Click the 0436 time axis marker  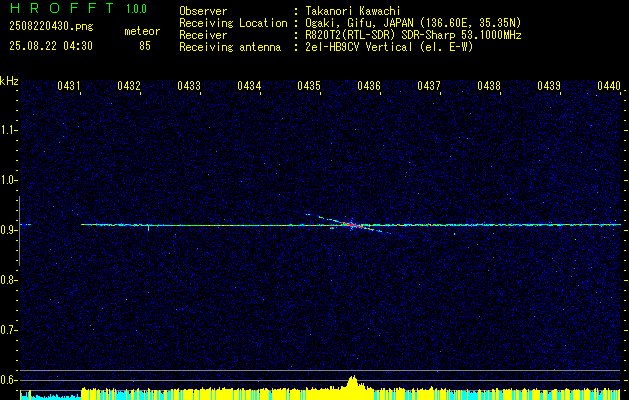[369, 86]
